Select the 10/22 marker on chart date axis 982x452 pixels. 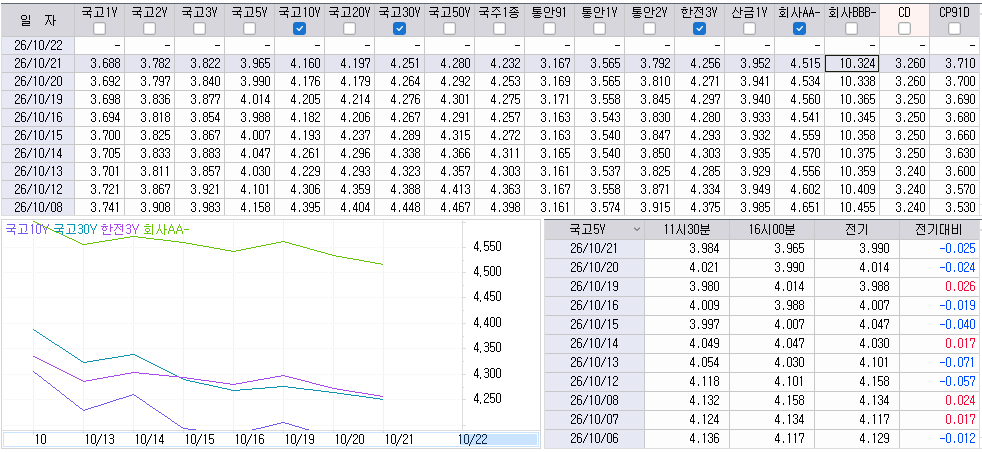coord(472,439)
